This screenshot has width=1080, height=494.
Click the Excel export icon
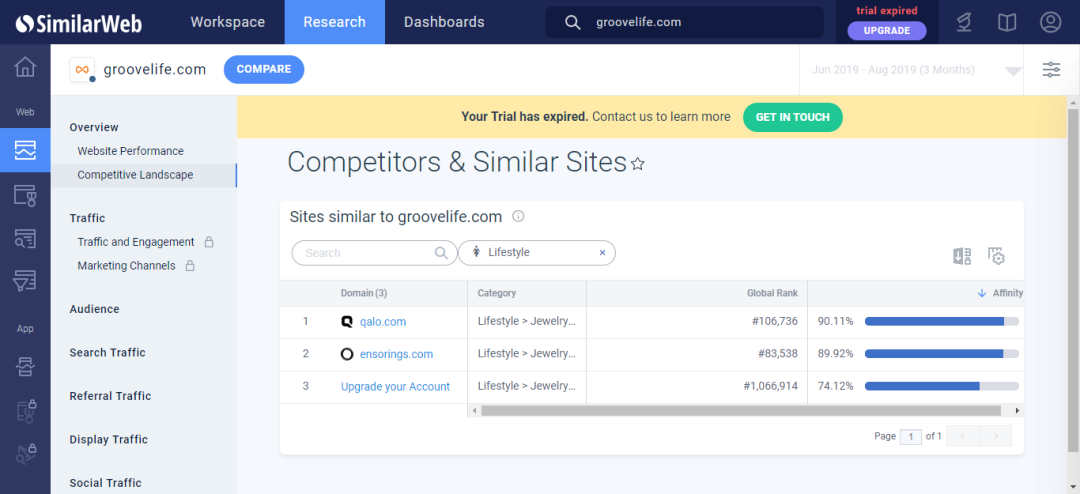[x=962, y=256]
